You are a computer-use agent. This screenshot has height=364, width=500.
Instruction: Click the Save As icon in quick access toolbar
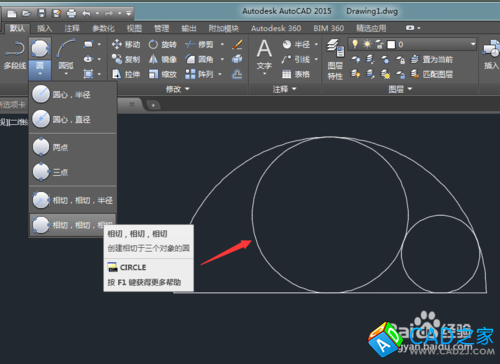[56, 14]
